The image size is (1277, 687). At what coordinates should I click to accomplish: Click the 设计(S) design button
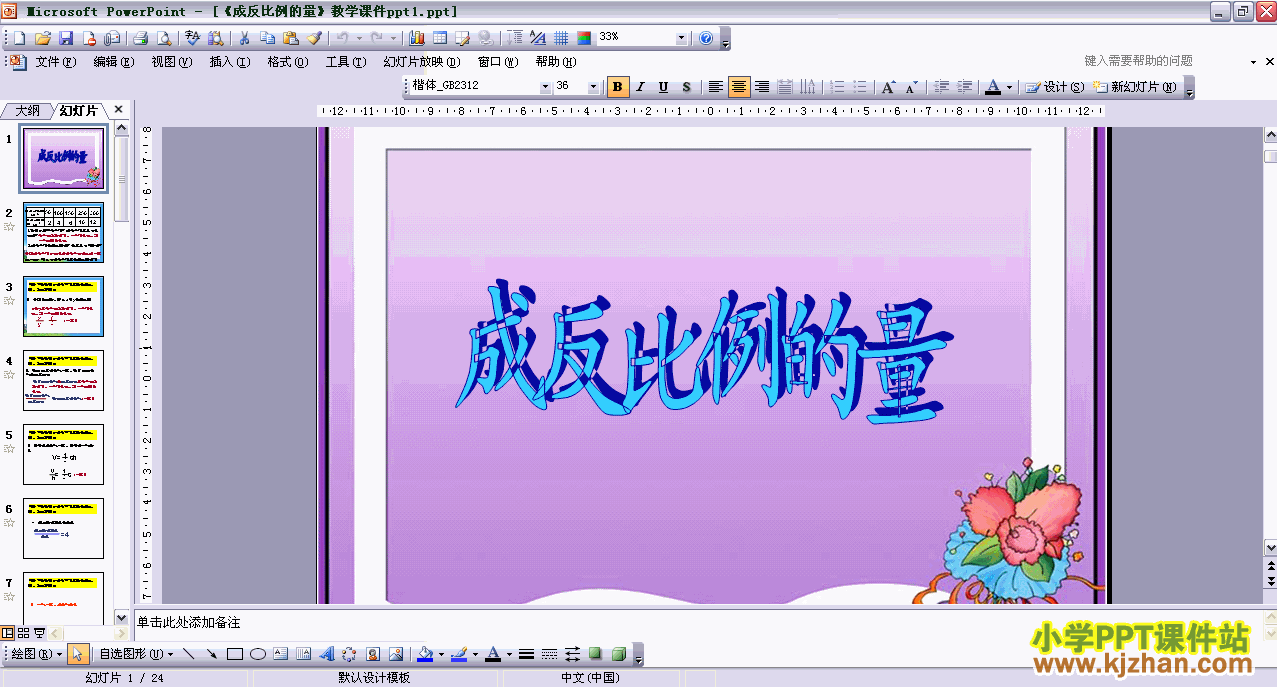(x=1055, y=87)
